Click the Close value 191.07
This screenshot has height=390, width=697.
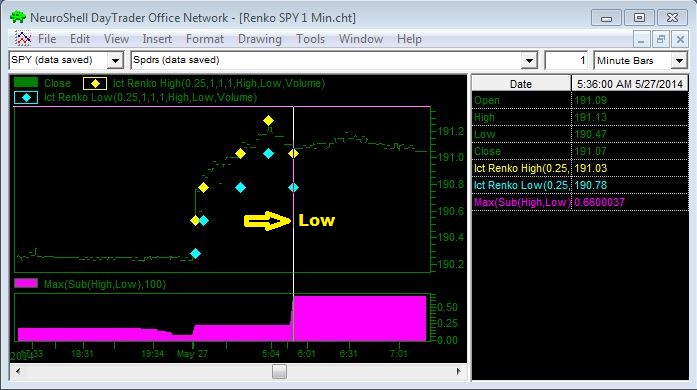590,151
